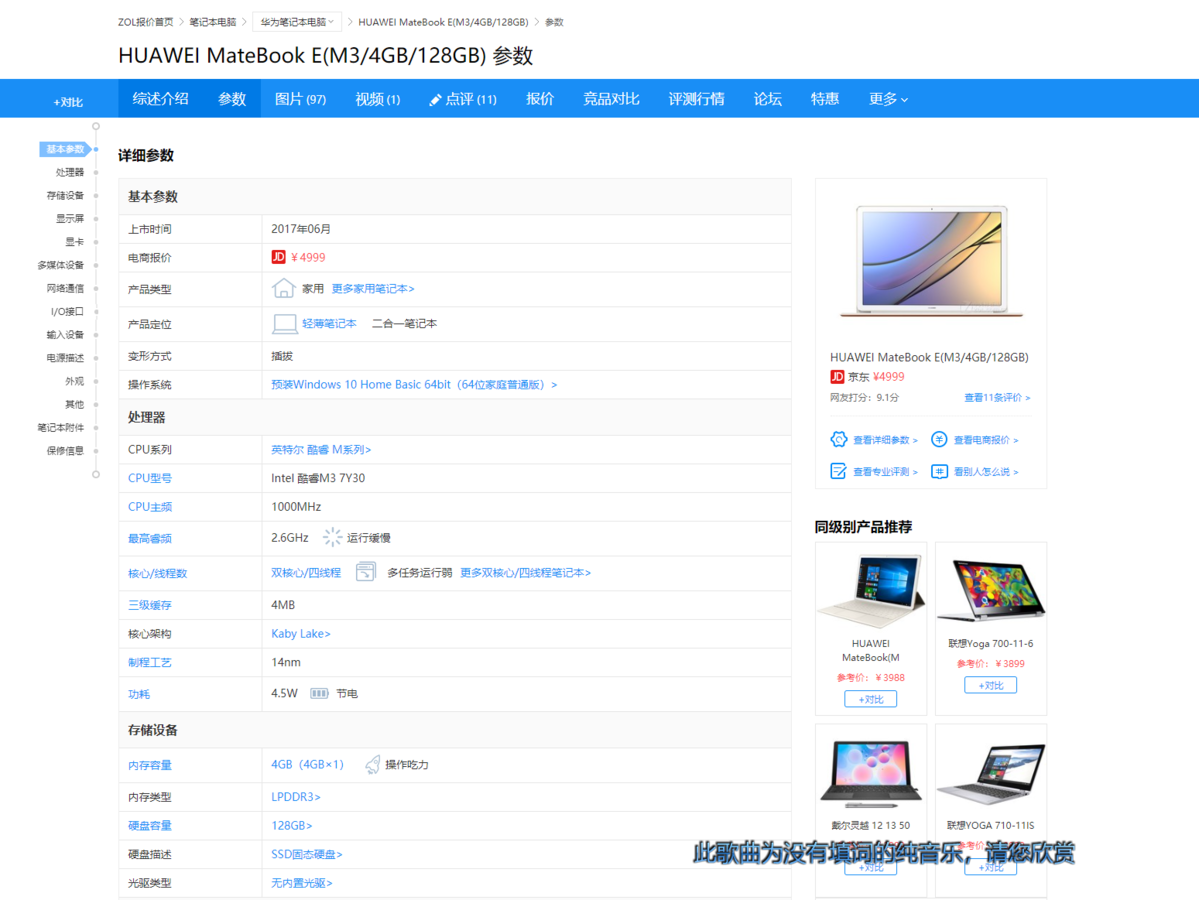Click the house icon for 家用 product type
Viewport: 1199px width, 900px height.
pyautogui.click(x=283, y=288)
